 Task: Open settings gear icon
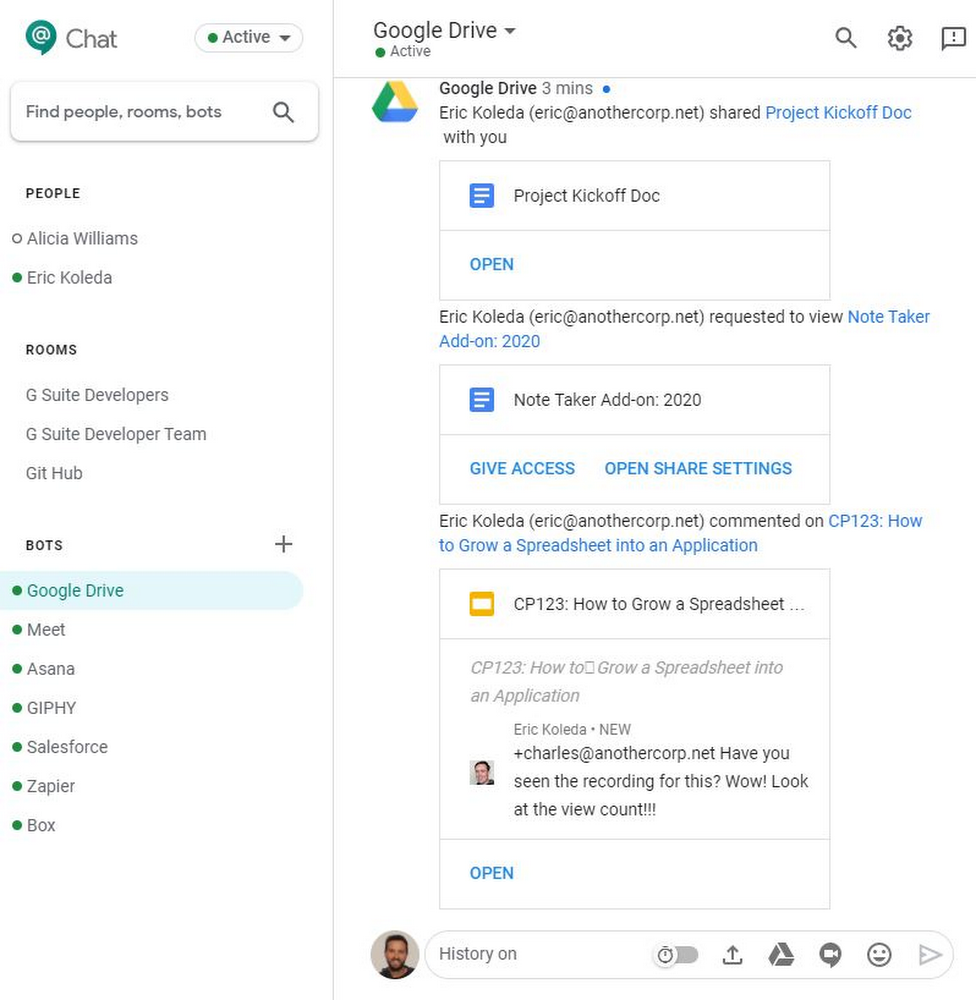(899, 38)
